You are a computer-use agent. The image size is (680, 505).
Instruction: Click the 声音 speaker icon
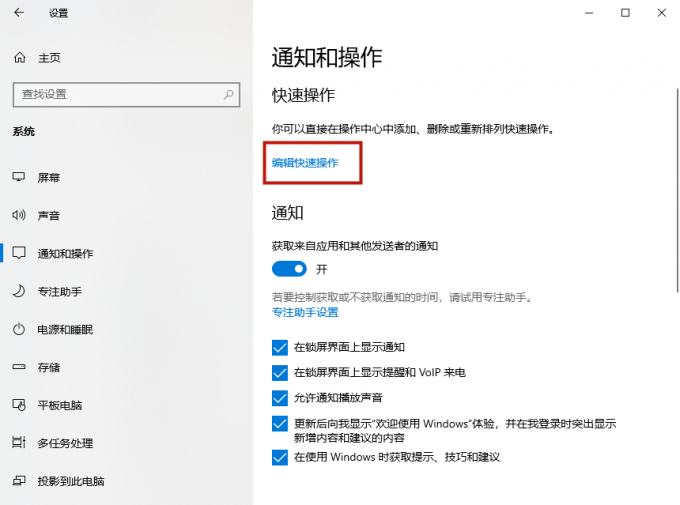19,215
